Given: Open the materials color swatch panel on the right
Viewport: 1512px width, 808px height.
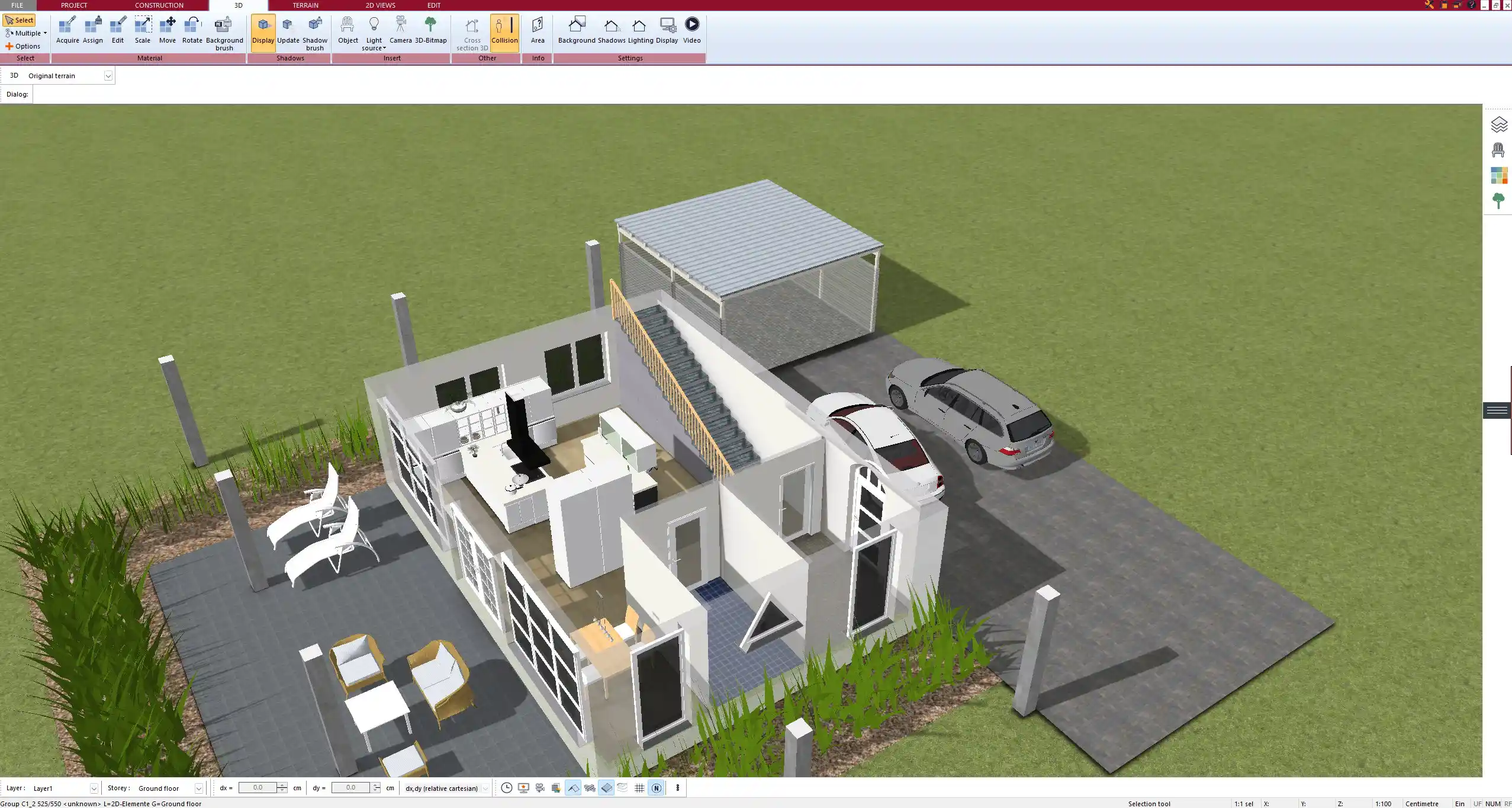Looking at the screenshot, I should click(1500, 175).
